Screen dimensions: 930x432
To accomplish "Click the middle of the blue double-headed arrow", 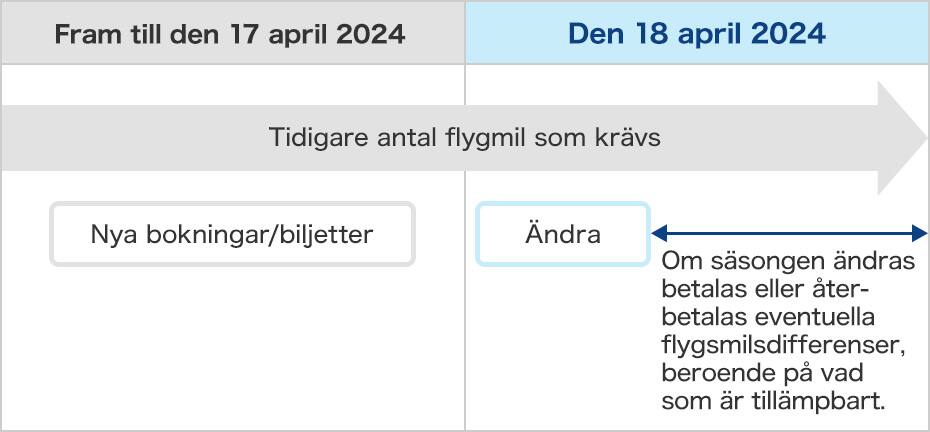I will 789,234.
